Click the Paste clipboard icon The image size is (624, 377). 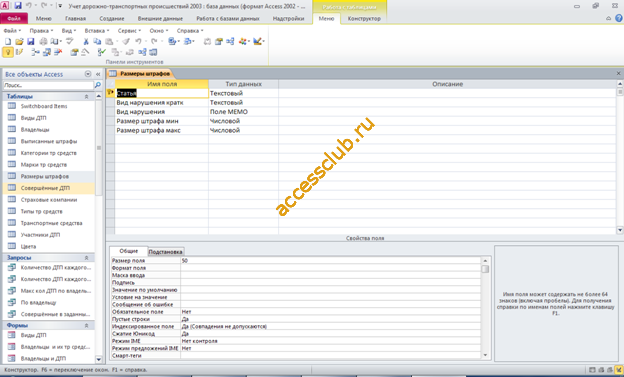pyautogui.click(x=109, y=41)
